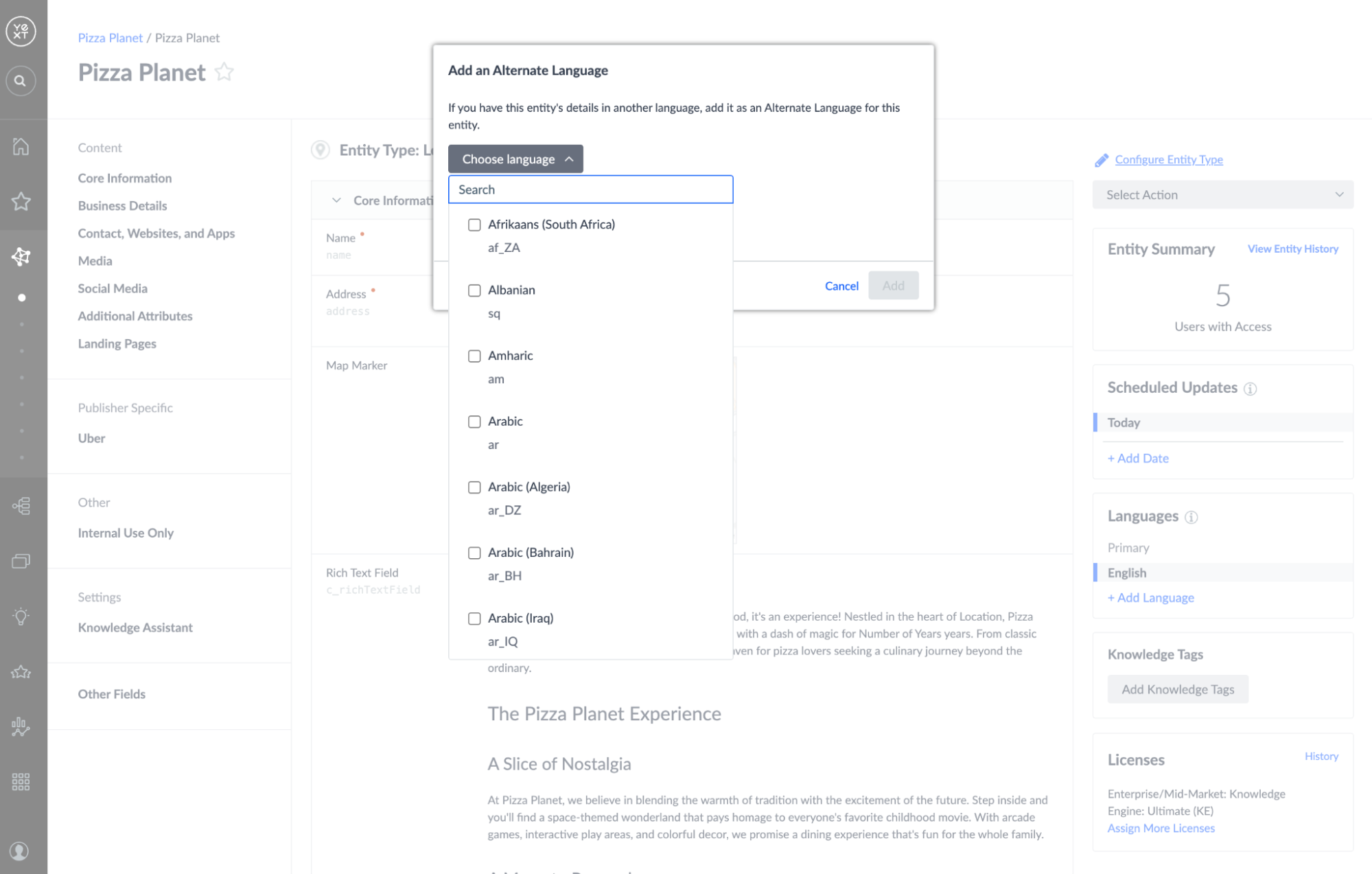Image resolution: width=1372 pixels, height=874 pixels.
Task: Favorite Pizza Planet with the star icon
Action: pos(224,71)
